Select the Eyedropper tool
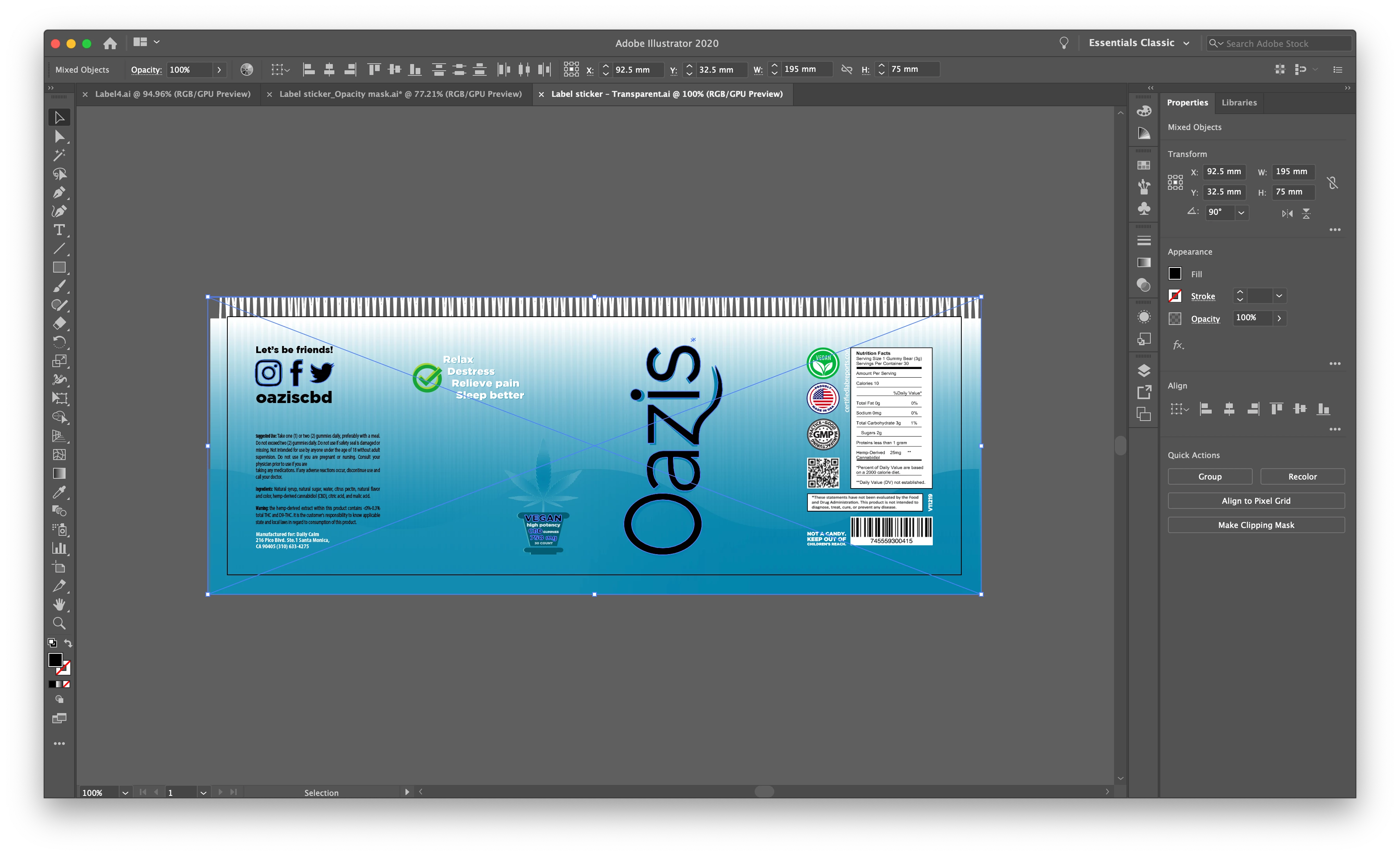Image resolution: width=1400 pixels, height=856 pixels. click(x=59, y=492)
